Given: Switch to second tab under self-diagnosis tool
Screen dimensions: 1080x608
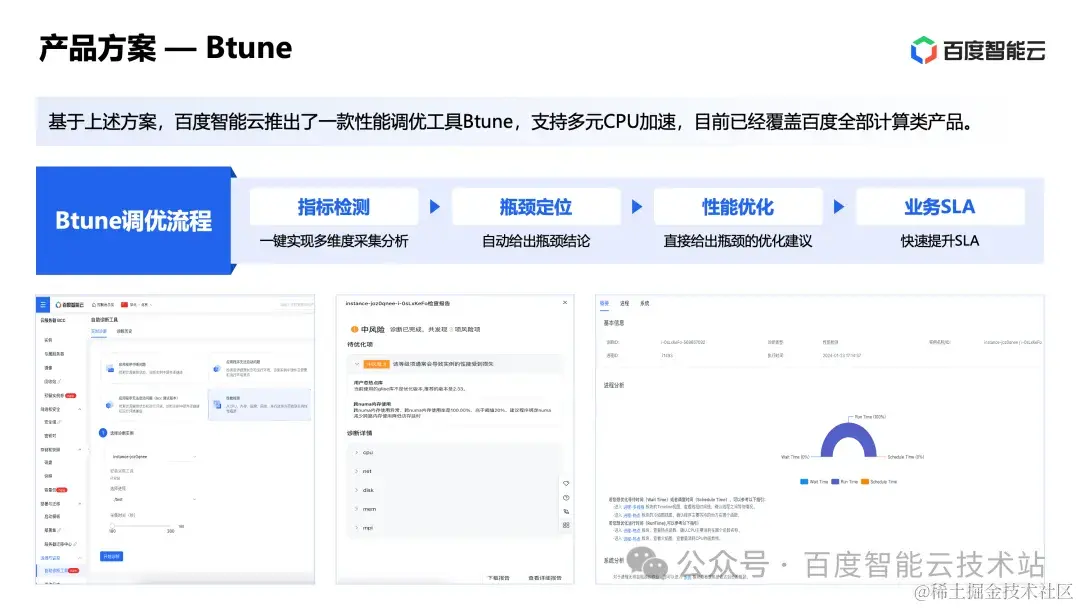Looking at the screenshot, I should tap(124, 331).
